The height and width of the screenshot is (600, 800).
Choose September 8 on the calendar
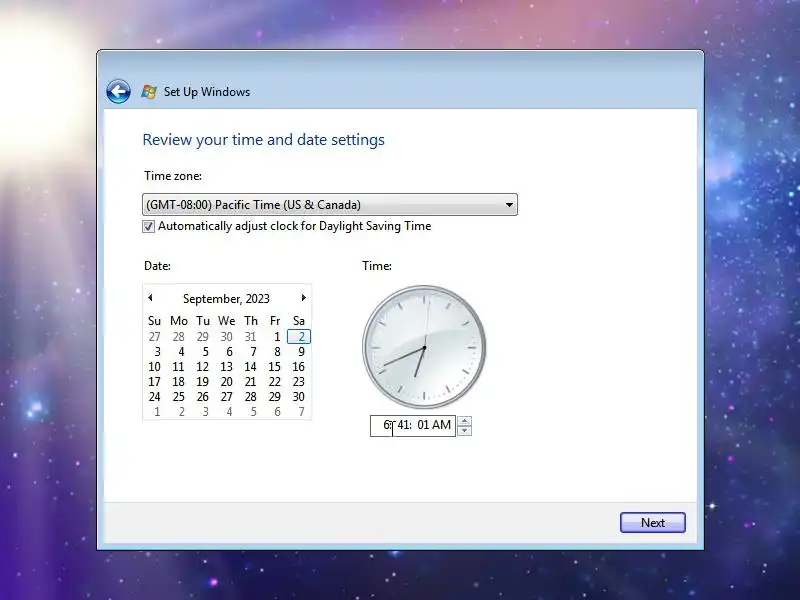[277, 352]
